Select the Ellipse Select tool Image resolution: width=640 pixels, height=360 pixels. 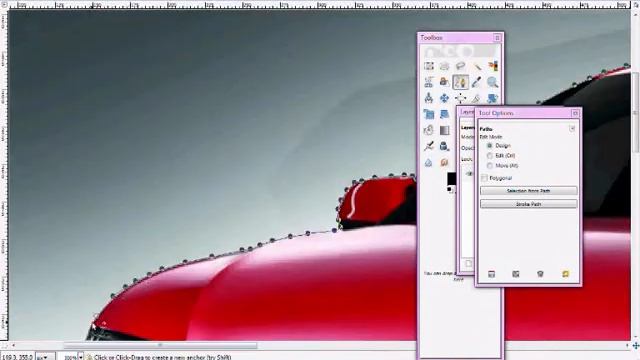[x=444, y=66]
